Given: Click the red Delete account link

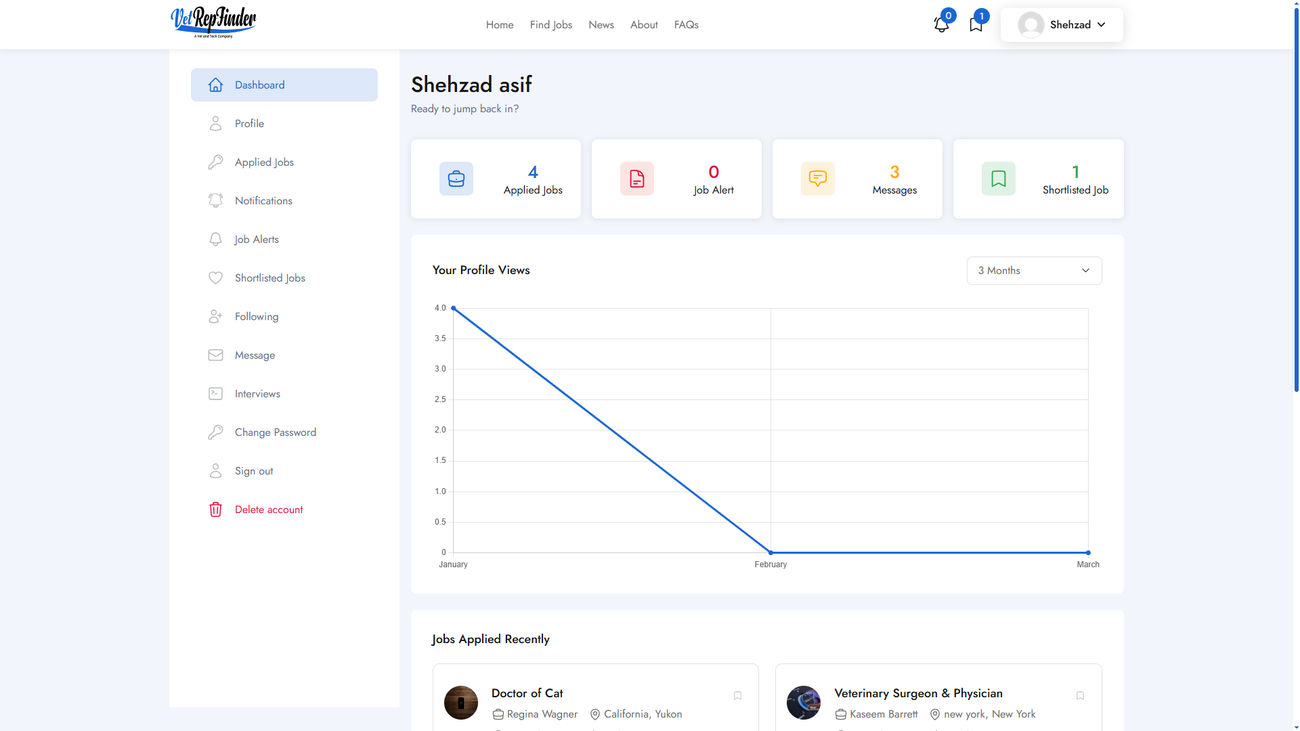Looking at the screenshot, I should click(269, 510).
